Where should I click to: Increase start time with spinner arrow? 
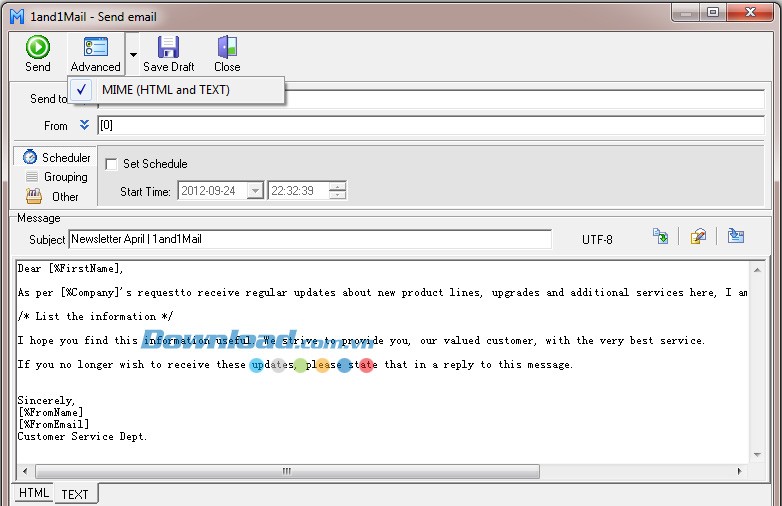[x=338, y=186]
